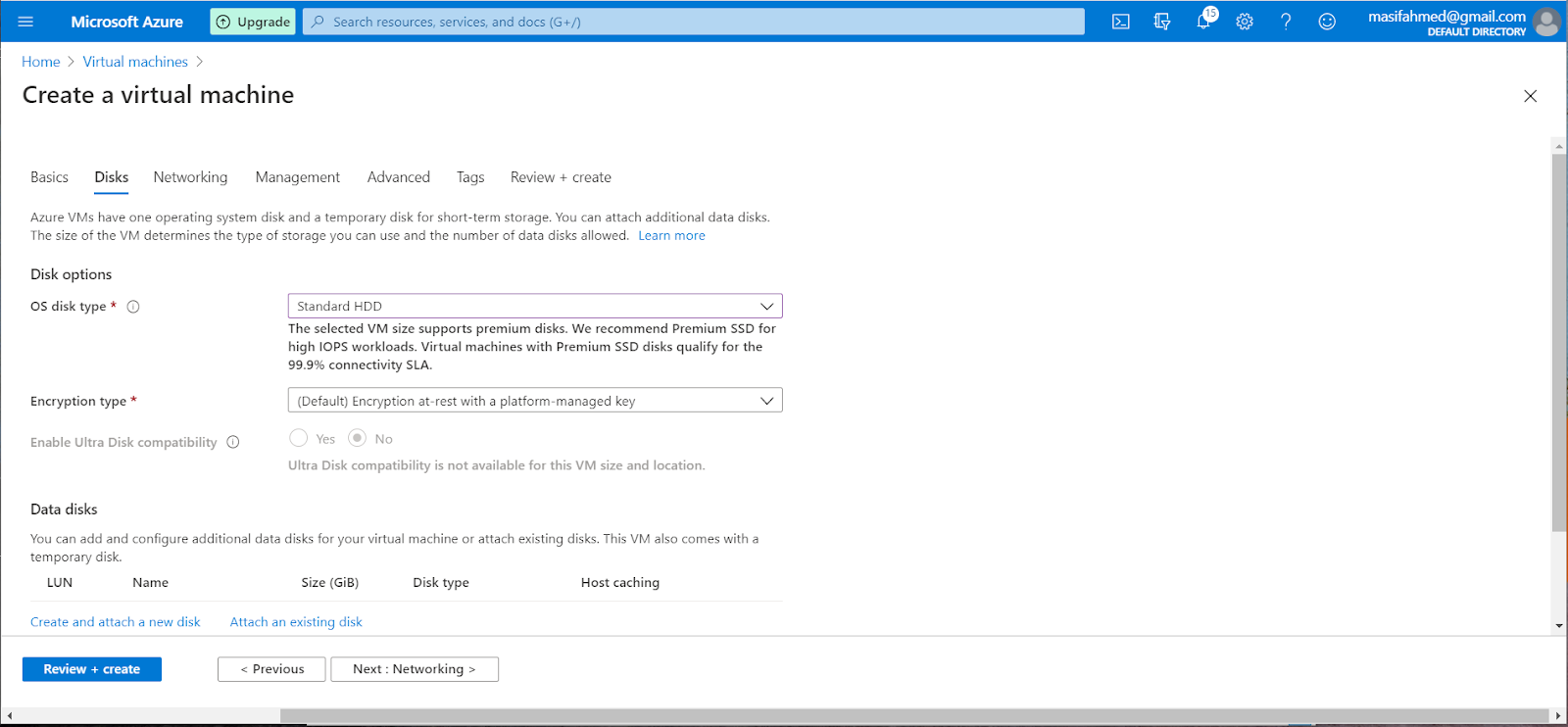The width and height of the screenshot is (1568, 727).
Task: Click Next : Networking button
Action: click(x=415, y=669)
